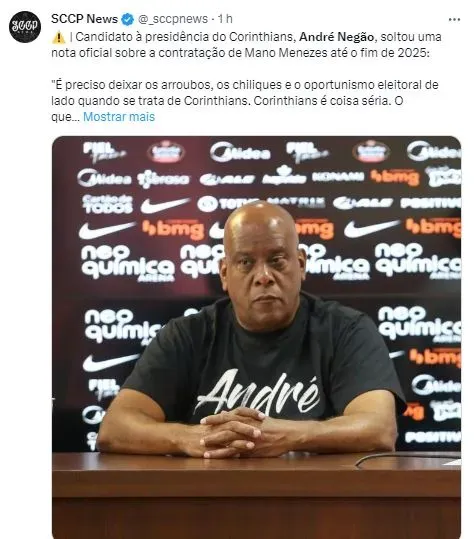Click the bold André Negão name
Viewport: 474px width, 539px height.
(x=336, y=37)
